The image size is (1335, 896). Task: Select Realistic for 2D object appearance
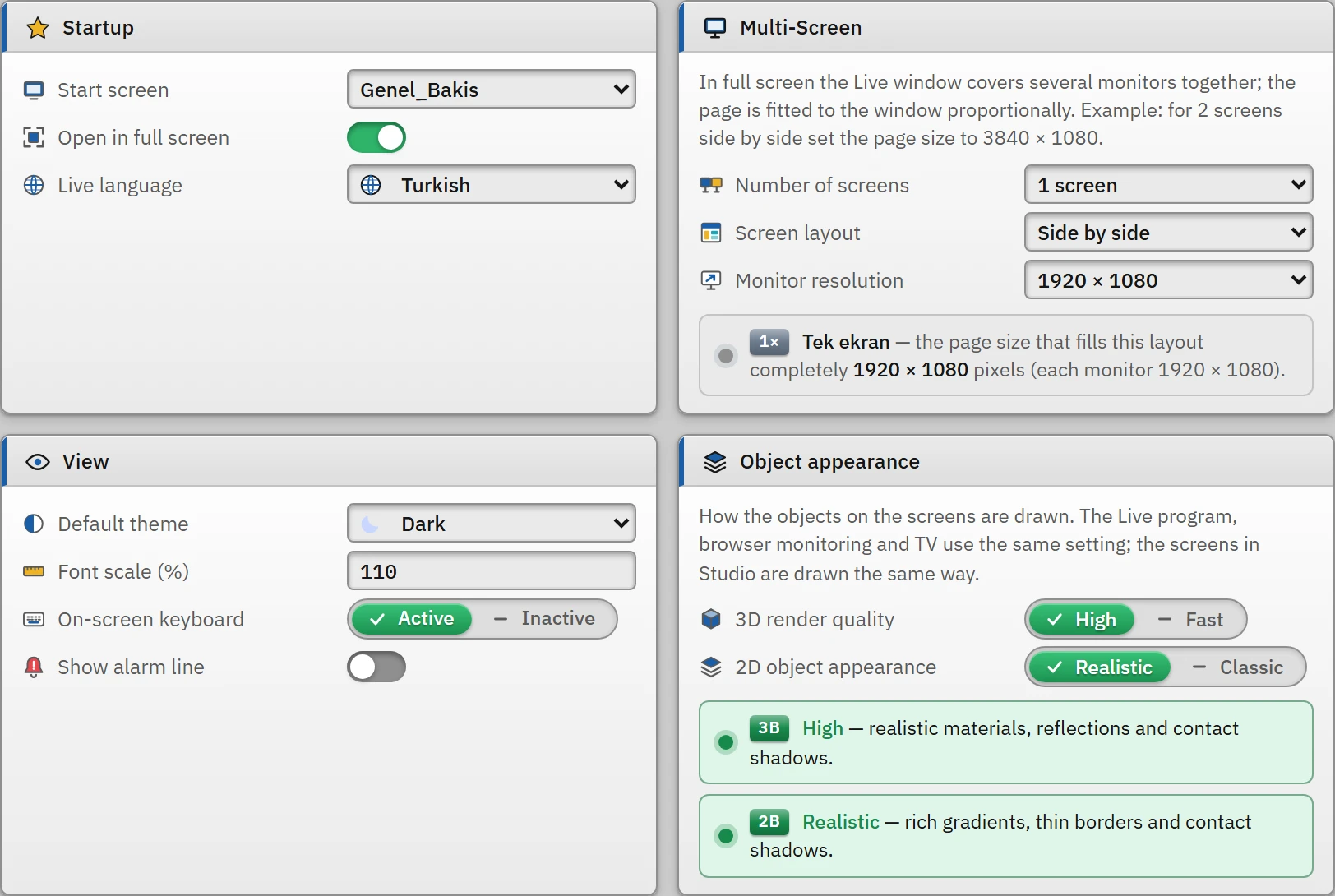(1100, 667)
